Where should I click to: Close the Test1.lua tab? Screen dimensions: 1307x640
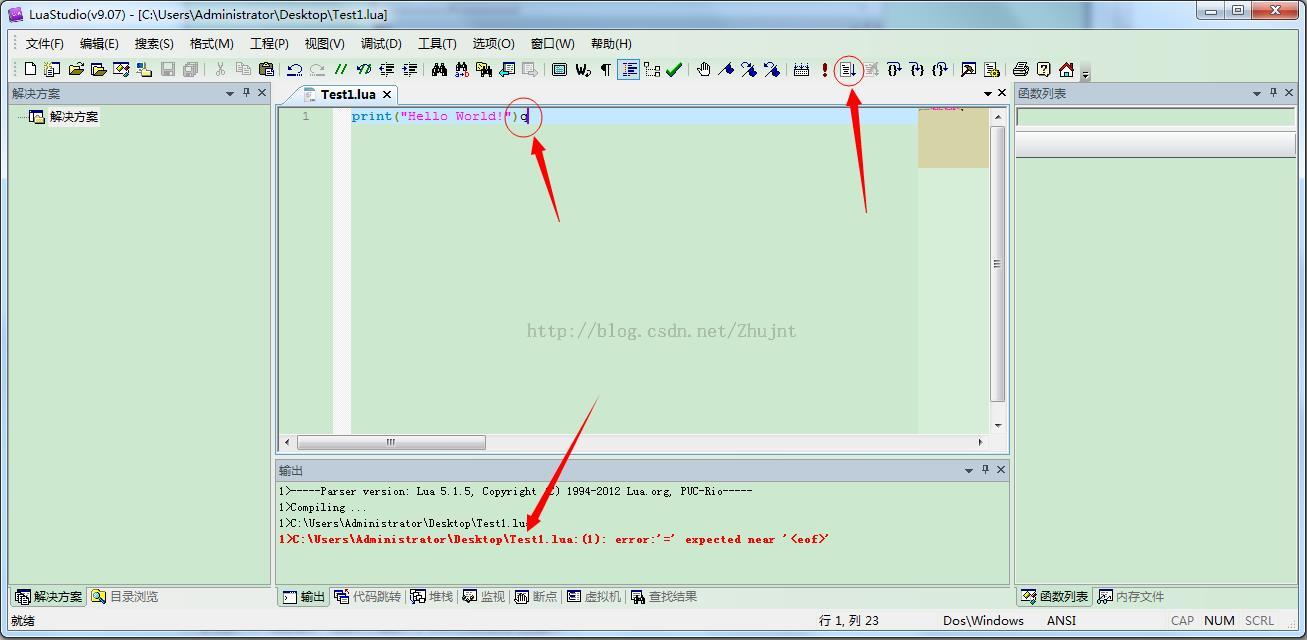[387, 94]
